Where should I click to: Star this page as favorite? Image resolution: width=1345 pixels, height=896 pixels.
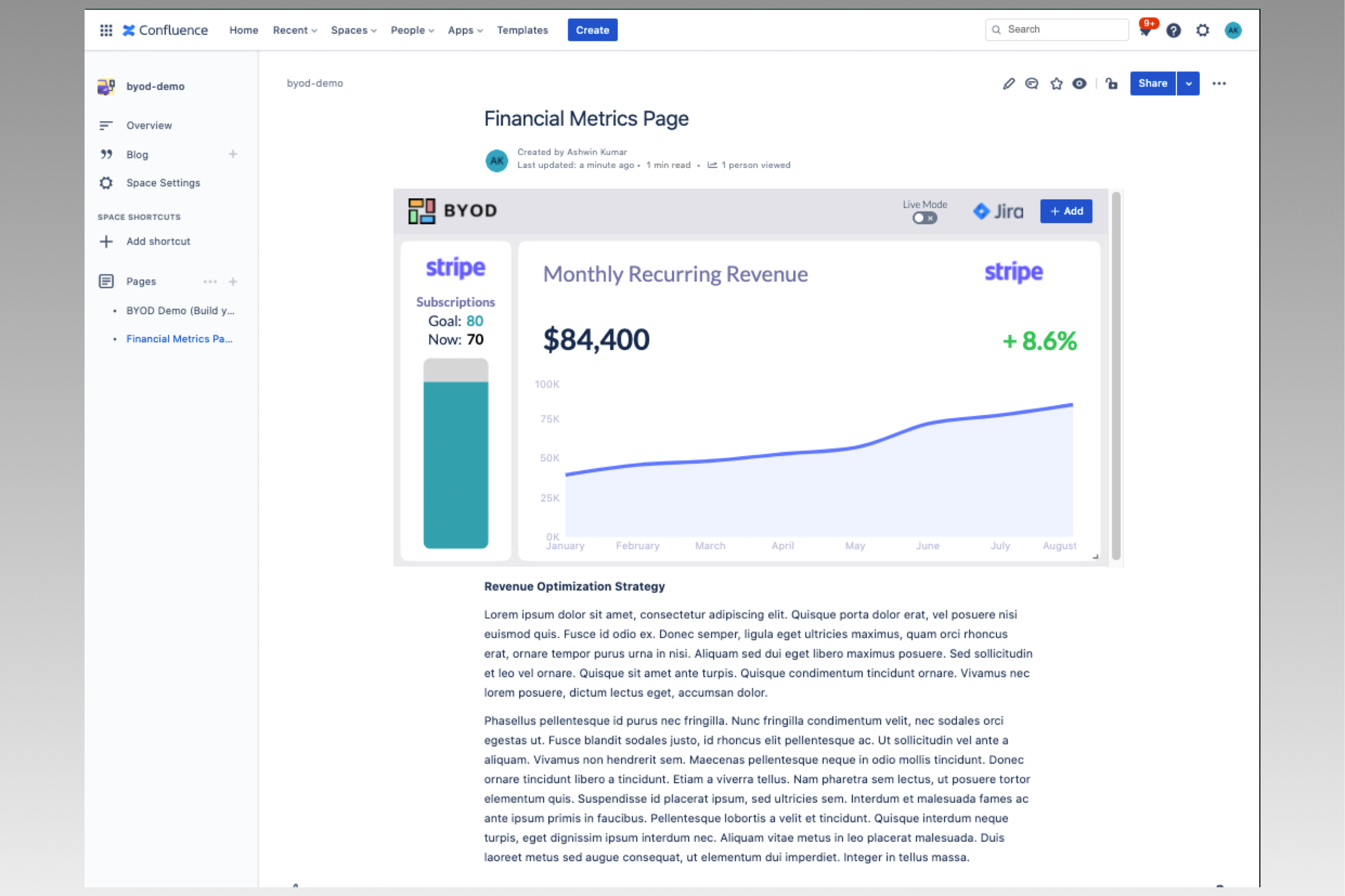pos(1056,84)
